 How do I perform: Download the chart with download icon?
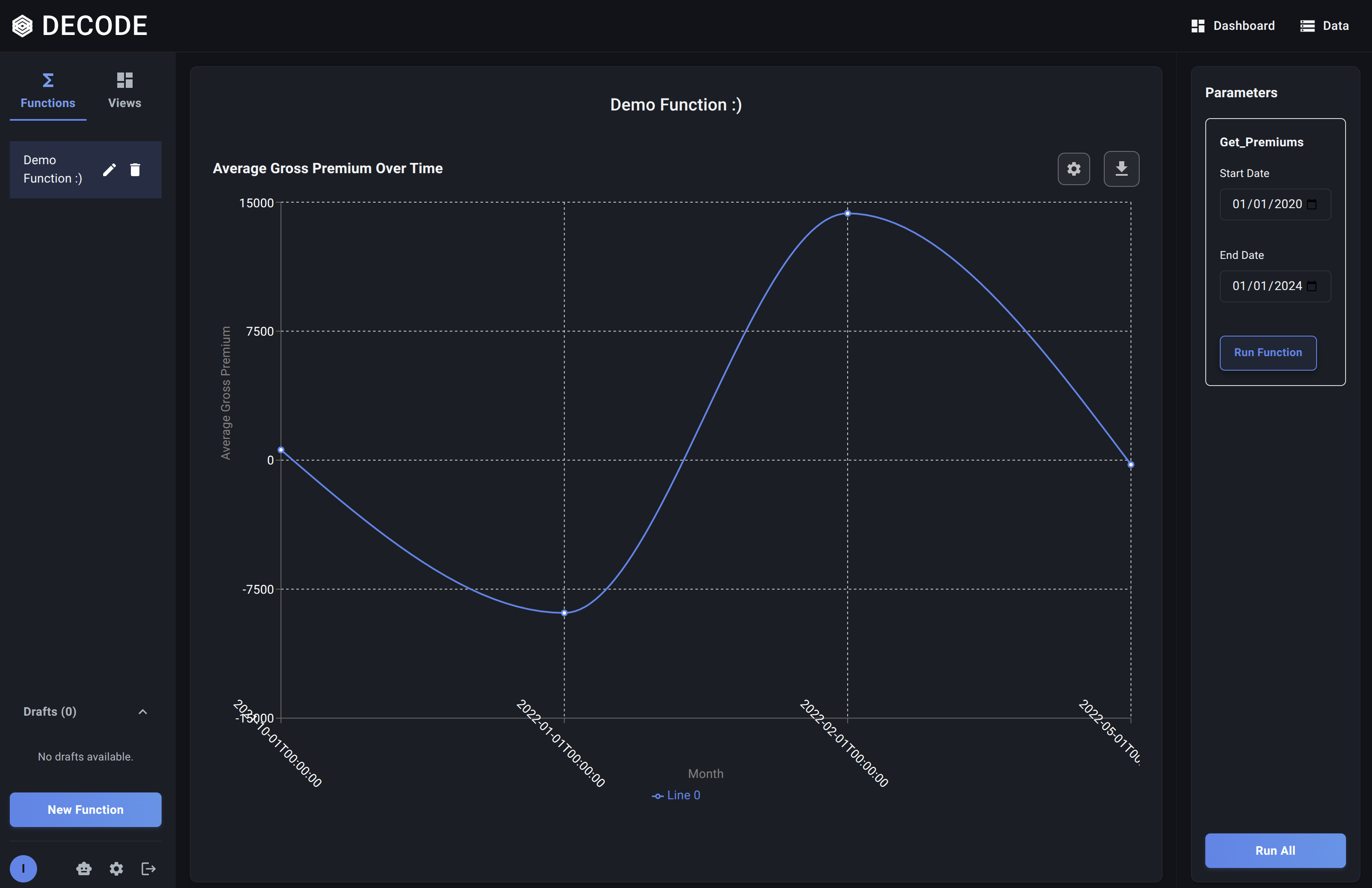point(1121,169)
